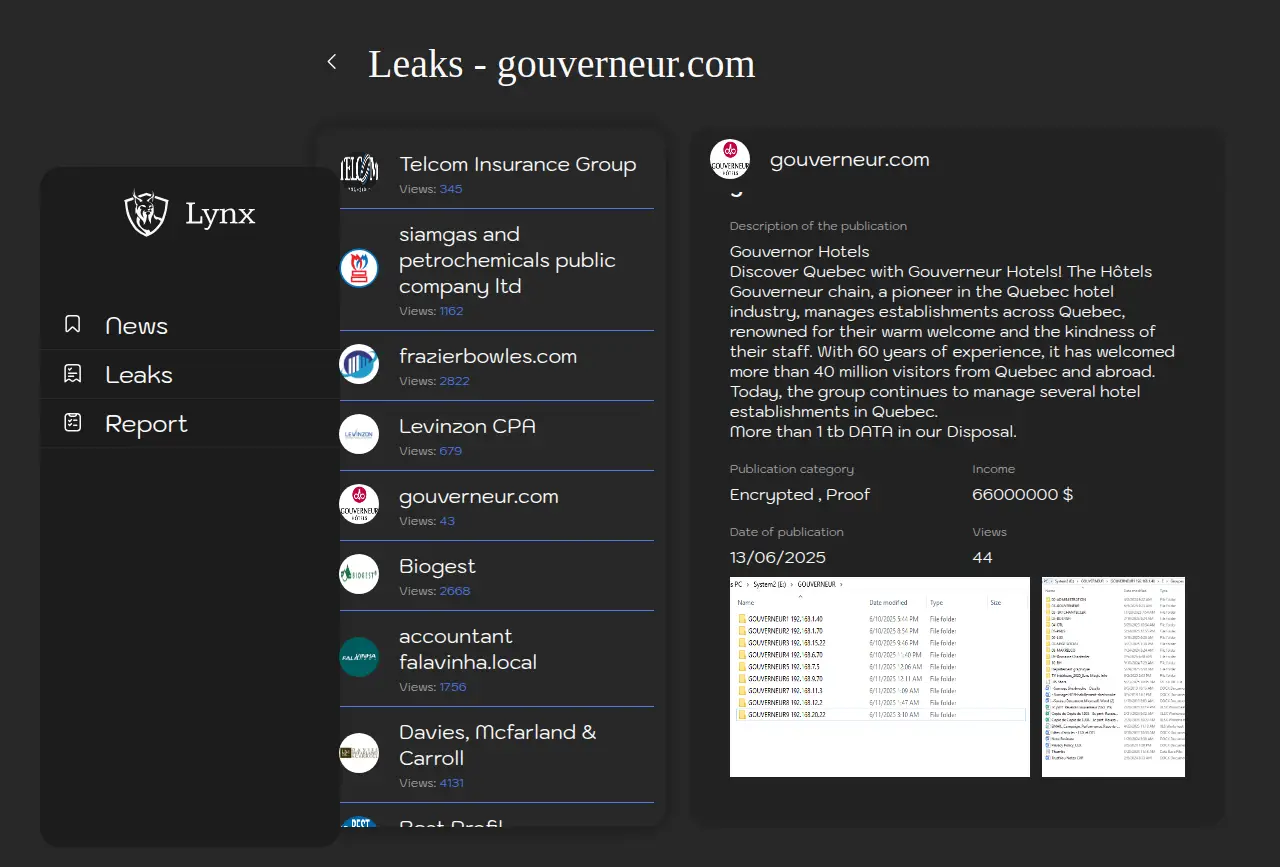This screenshot has width=1280, height=867.
Task: Open the GOUVERNEUR folder listing screenshot thumbnail
Action: 879,677
